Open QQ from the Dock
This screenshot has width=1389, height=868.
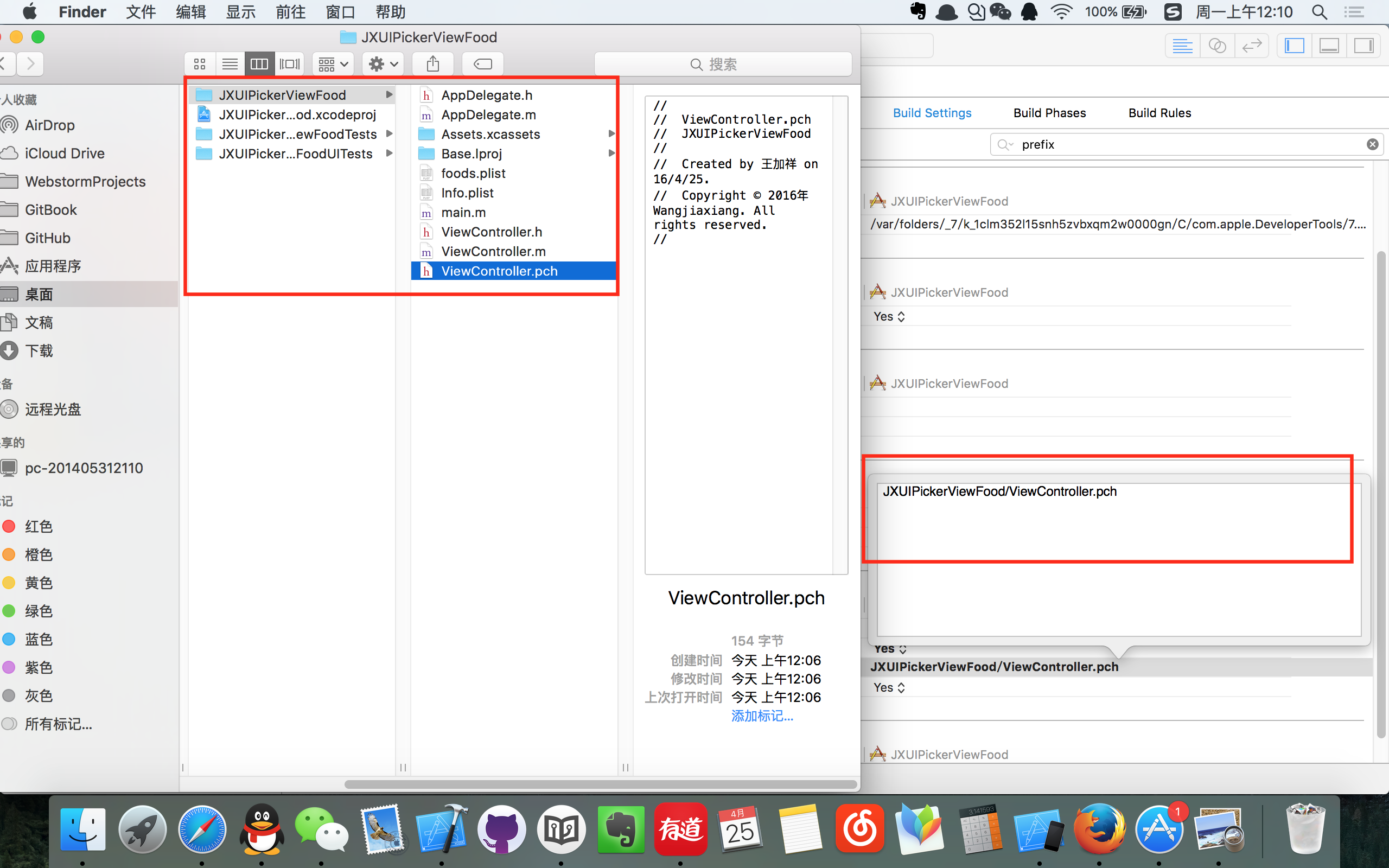click(262, 828)
